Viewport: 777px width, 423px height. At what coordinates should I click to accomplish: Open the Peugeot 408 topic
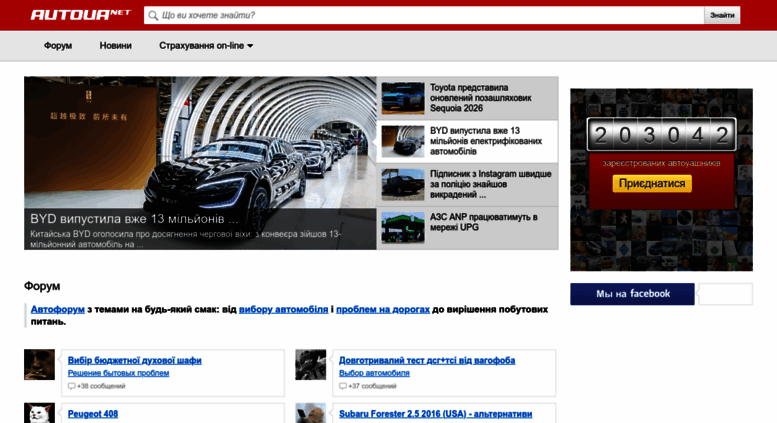pos(93,414)
